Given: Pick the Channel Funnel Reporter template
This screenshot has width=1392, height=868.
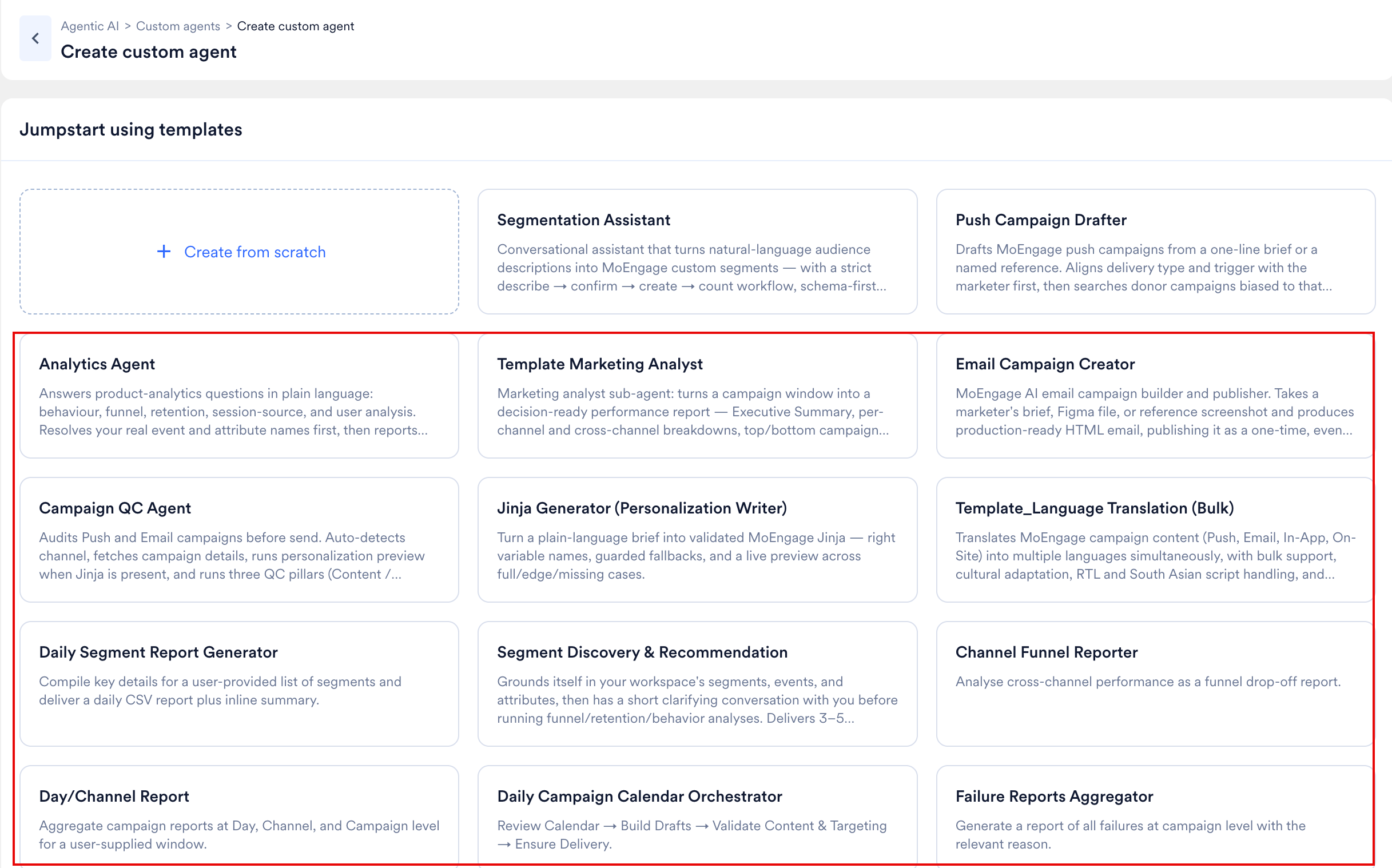Looking at the screenshot, I should click(x=1155, y=684).
